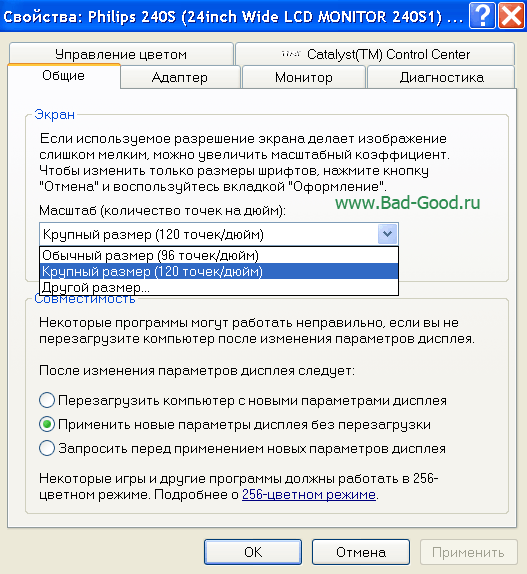Click the Отмена button
The height and width of the screenshot is (574, 527).
click(x=361, y=552)
